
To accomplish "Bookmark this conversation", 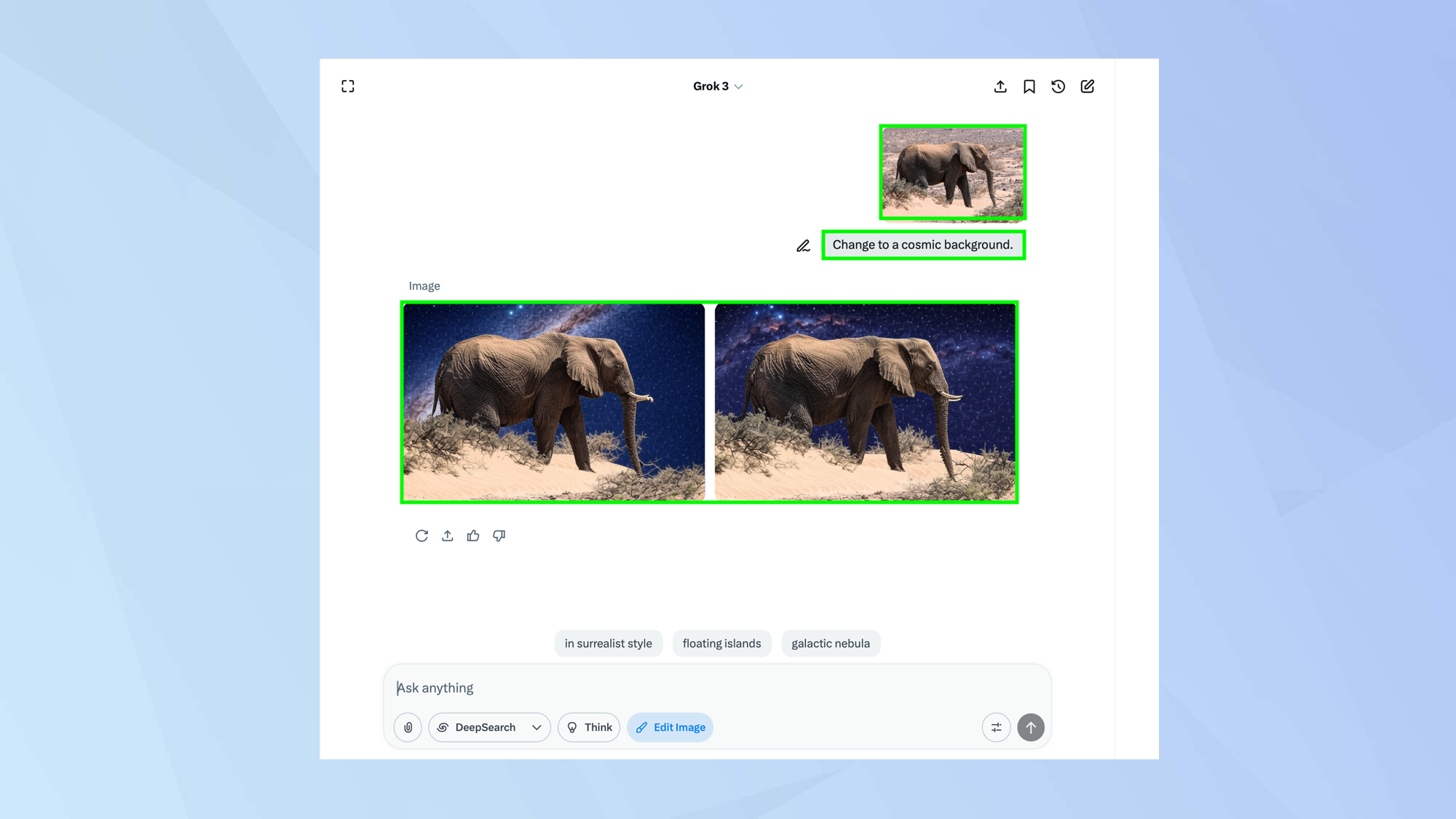I will pyautogui.click(x=1029, y=87).
